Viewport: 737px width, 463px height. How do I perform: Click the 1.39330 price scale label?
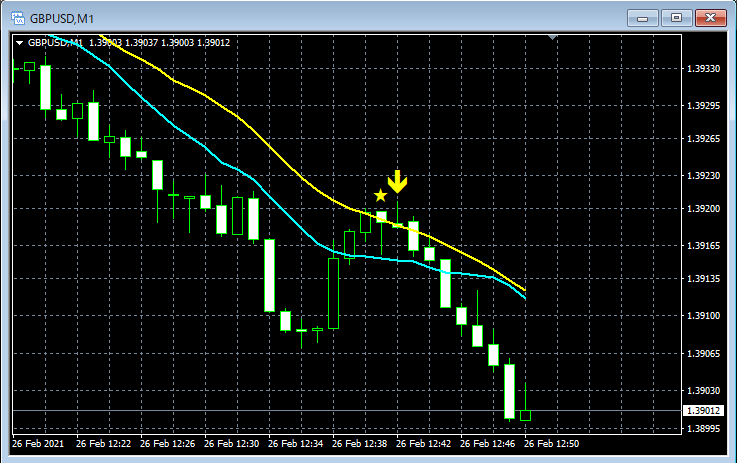703,69
